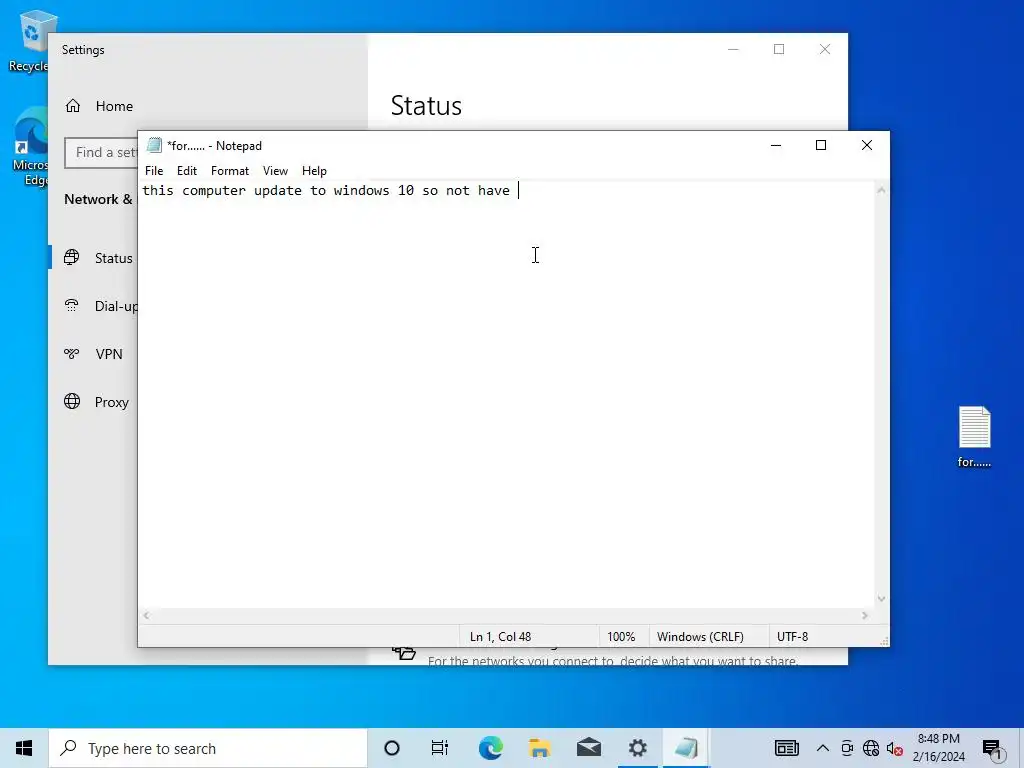
Task: Switch to the Settings gear on the taskbar
Action: point(637,748)
